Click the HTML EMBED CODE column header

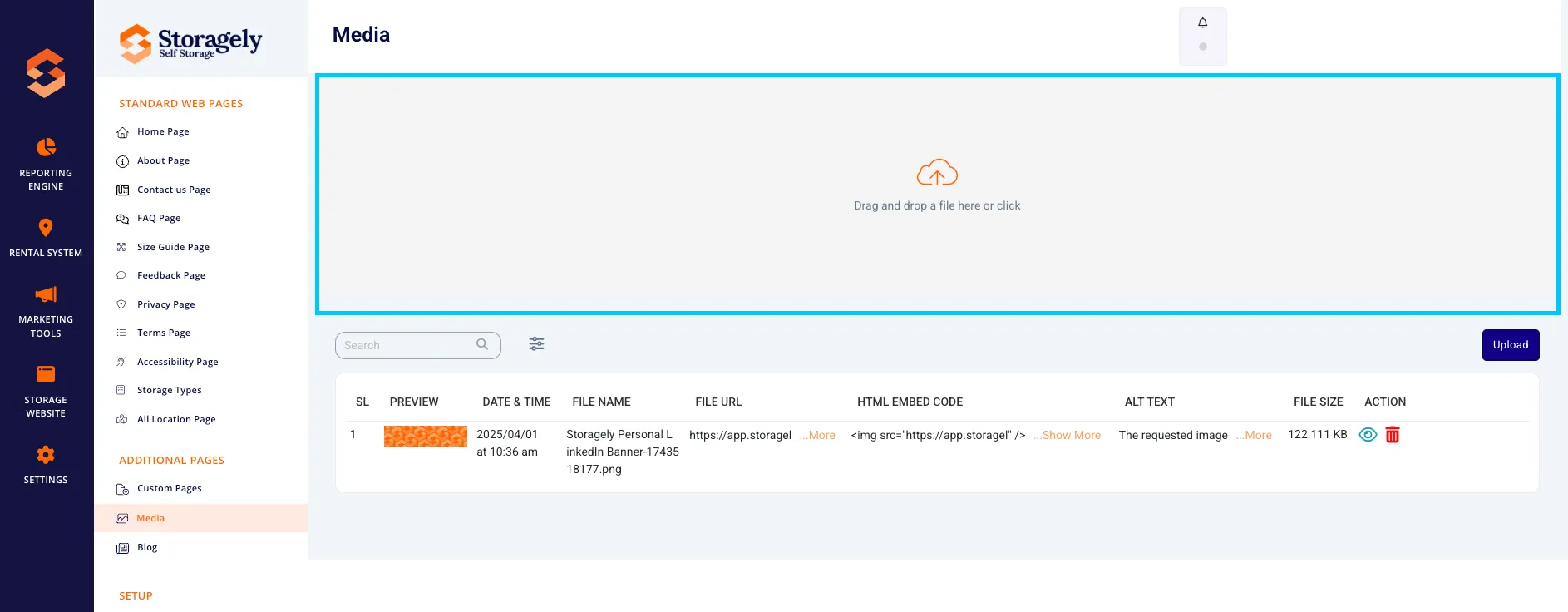pyautogui.click(x=910, y=402)
